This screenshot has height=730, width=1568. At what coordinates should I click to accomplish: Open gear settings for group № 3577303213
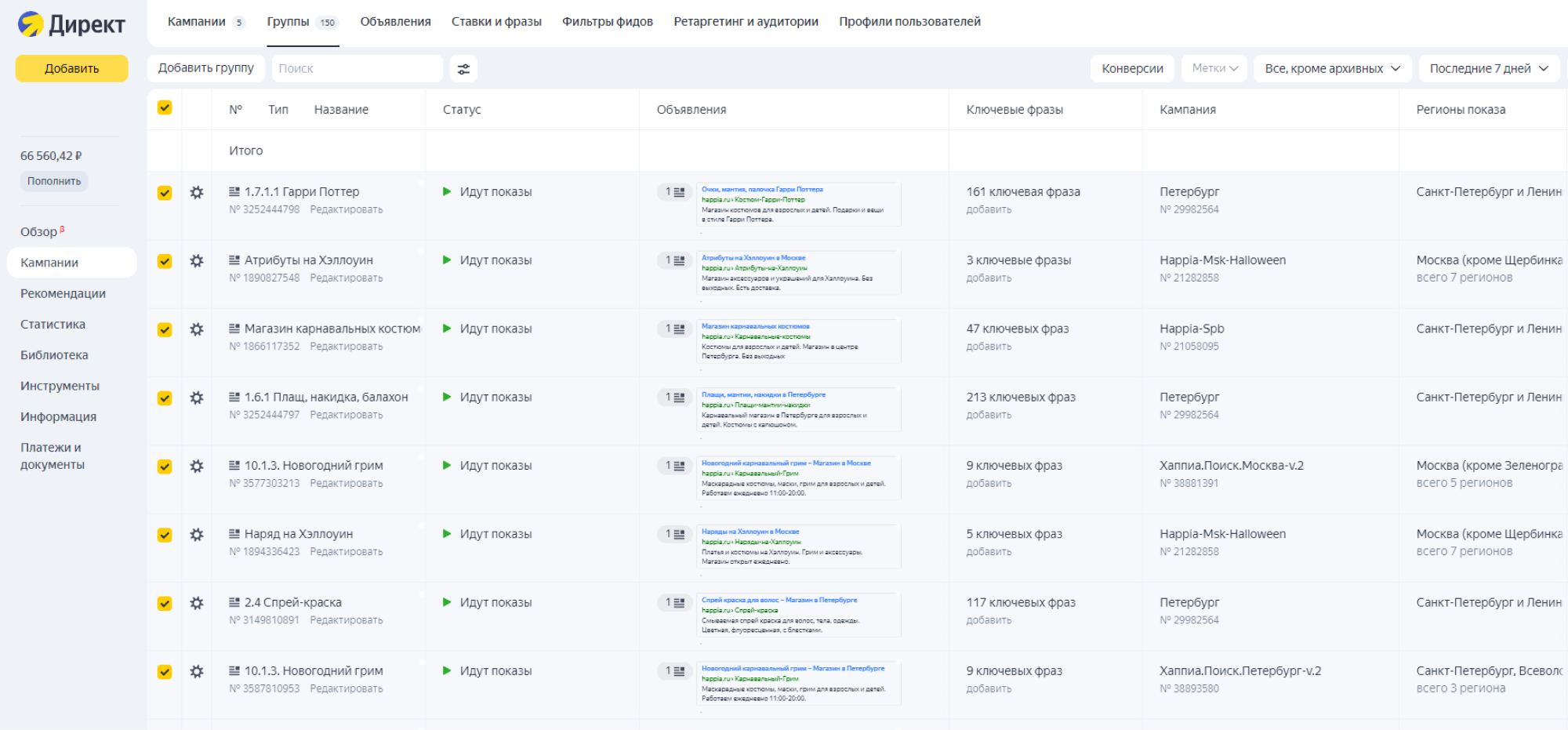click(197, 466)
